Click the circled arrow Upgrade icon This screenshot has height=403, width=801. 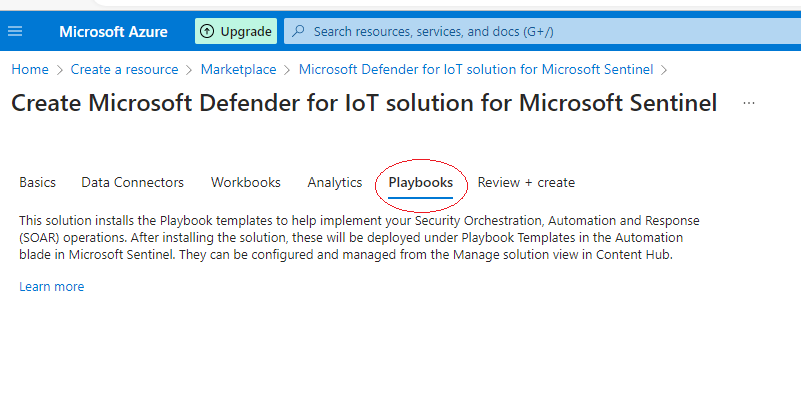[207, 31]
